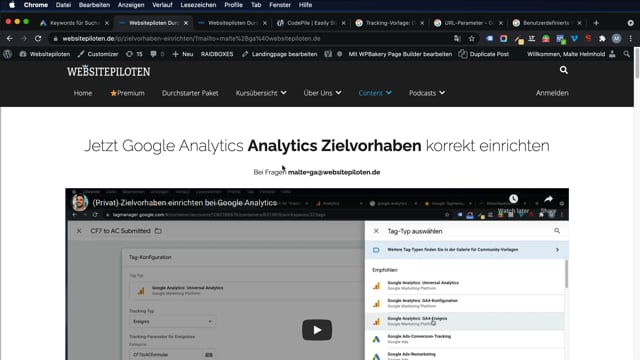Open Websitepiloten admin bar item
640x360 pixels.
[44, 54]
